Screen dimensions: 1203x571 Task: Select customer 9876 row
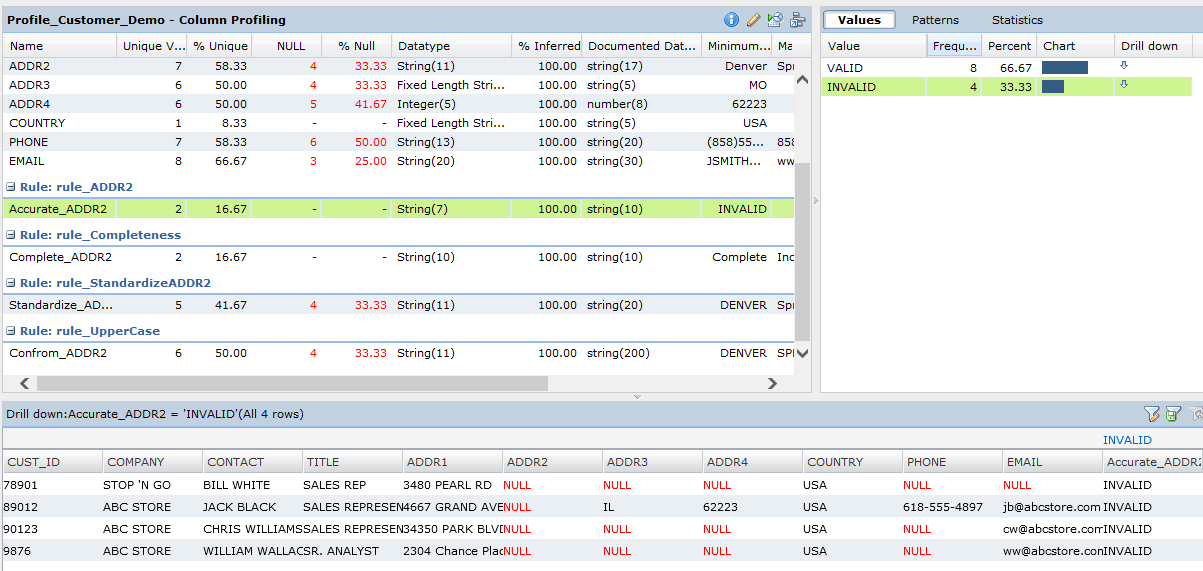(602, 551)
